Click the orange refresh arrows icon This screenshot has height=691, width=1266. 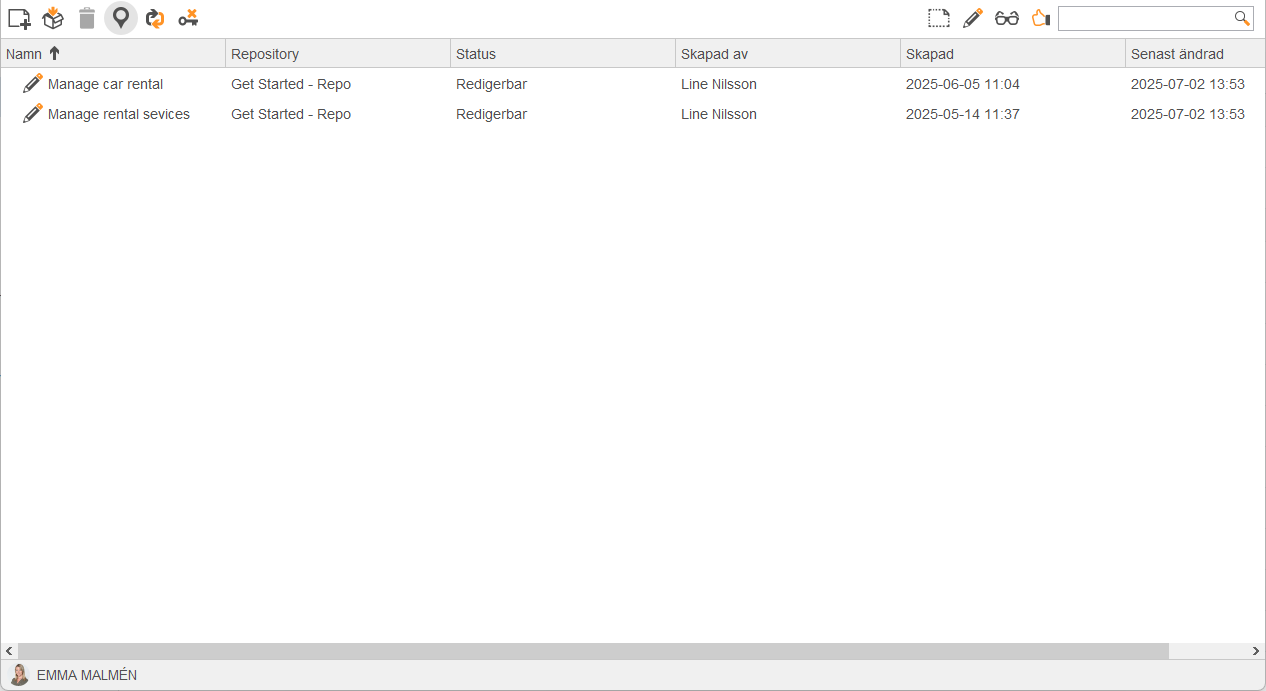click(155, 18)
